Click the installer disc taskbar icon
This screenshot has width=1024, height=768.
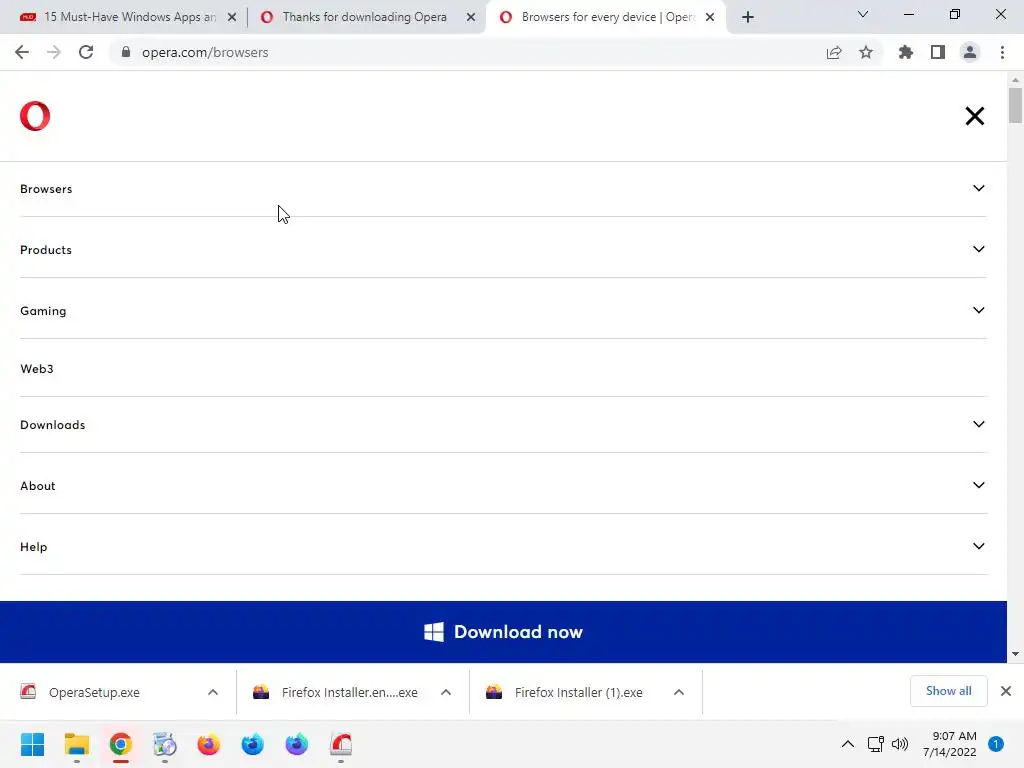pyautogui.click(x=165, y=744)
